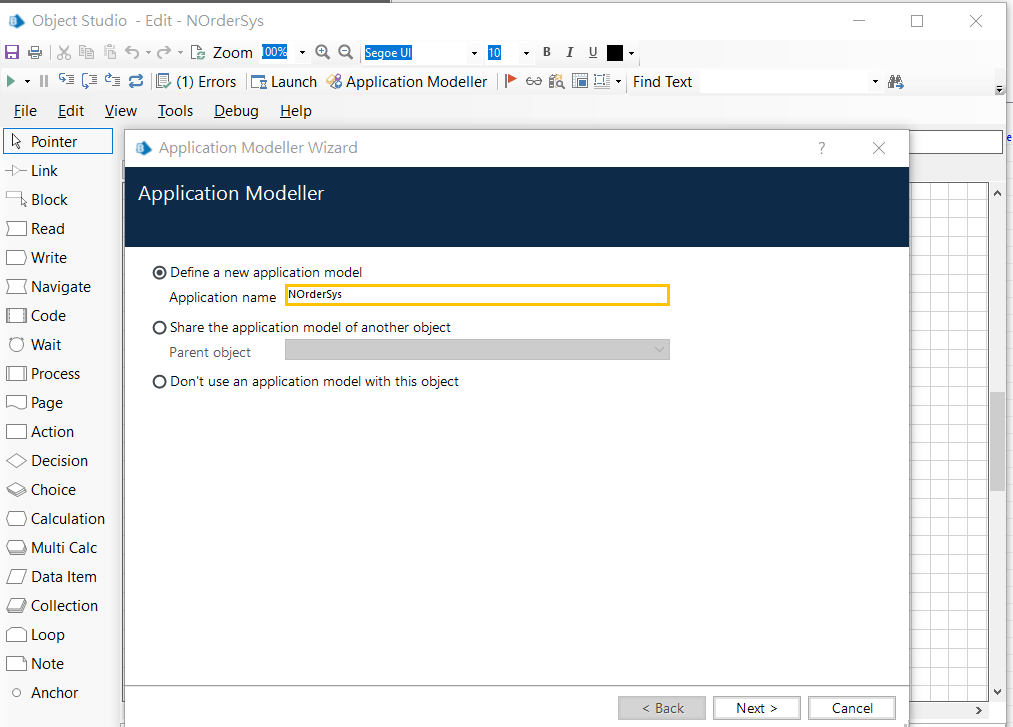Click the Zoom out magnifier icon
The width and height of the screenshot is (1013, 727).
point(346,52)
